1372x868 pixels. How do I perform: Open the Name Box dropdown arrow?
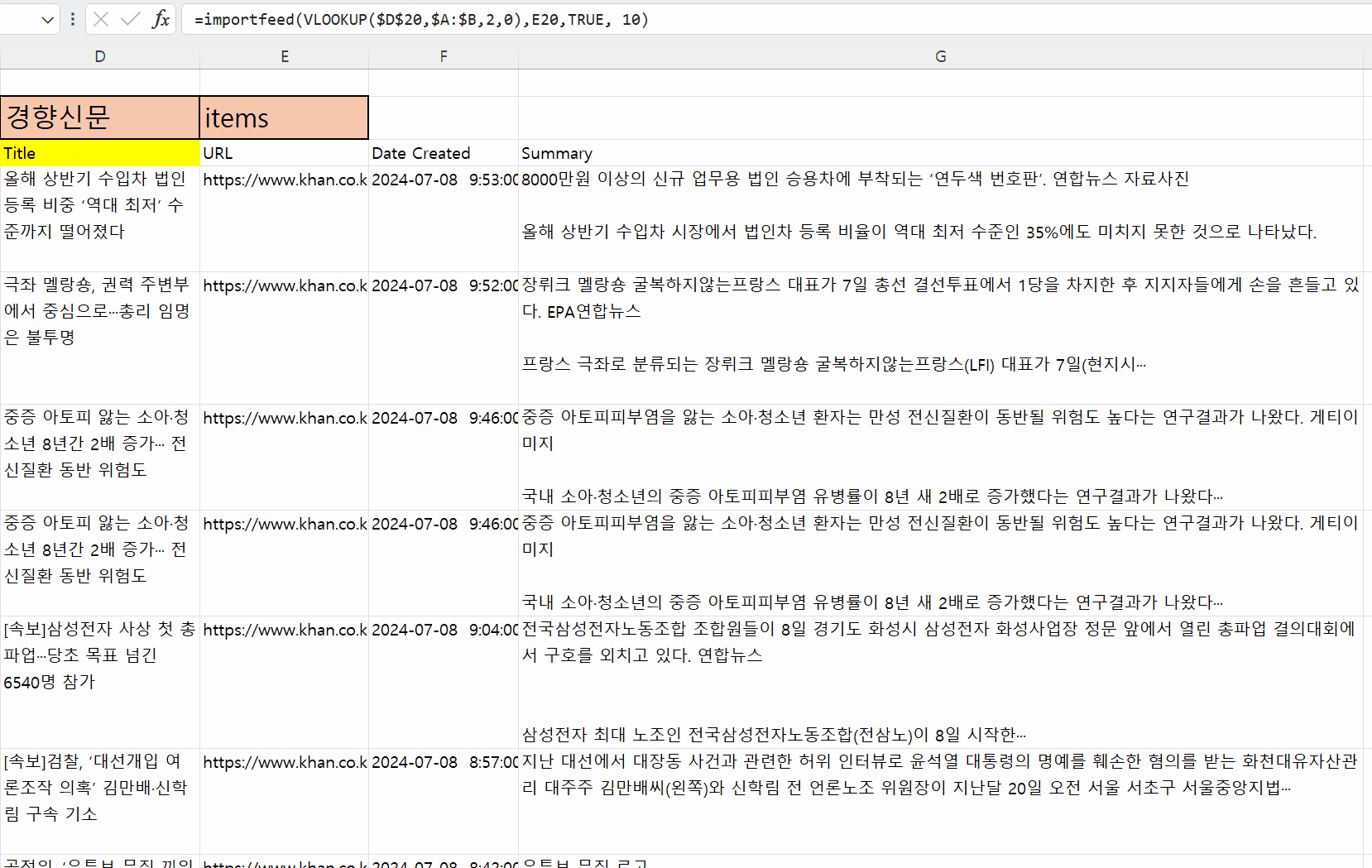coord(47,19)
